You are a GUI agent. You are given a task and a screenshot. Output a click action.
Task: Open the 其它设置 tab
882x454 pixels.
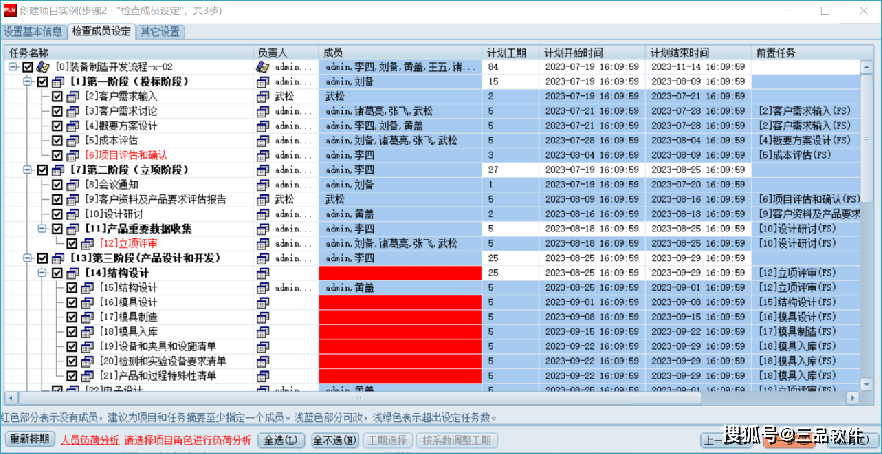(x=160, y=32)
